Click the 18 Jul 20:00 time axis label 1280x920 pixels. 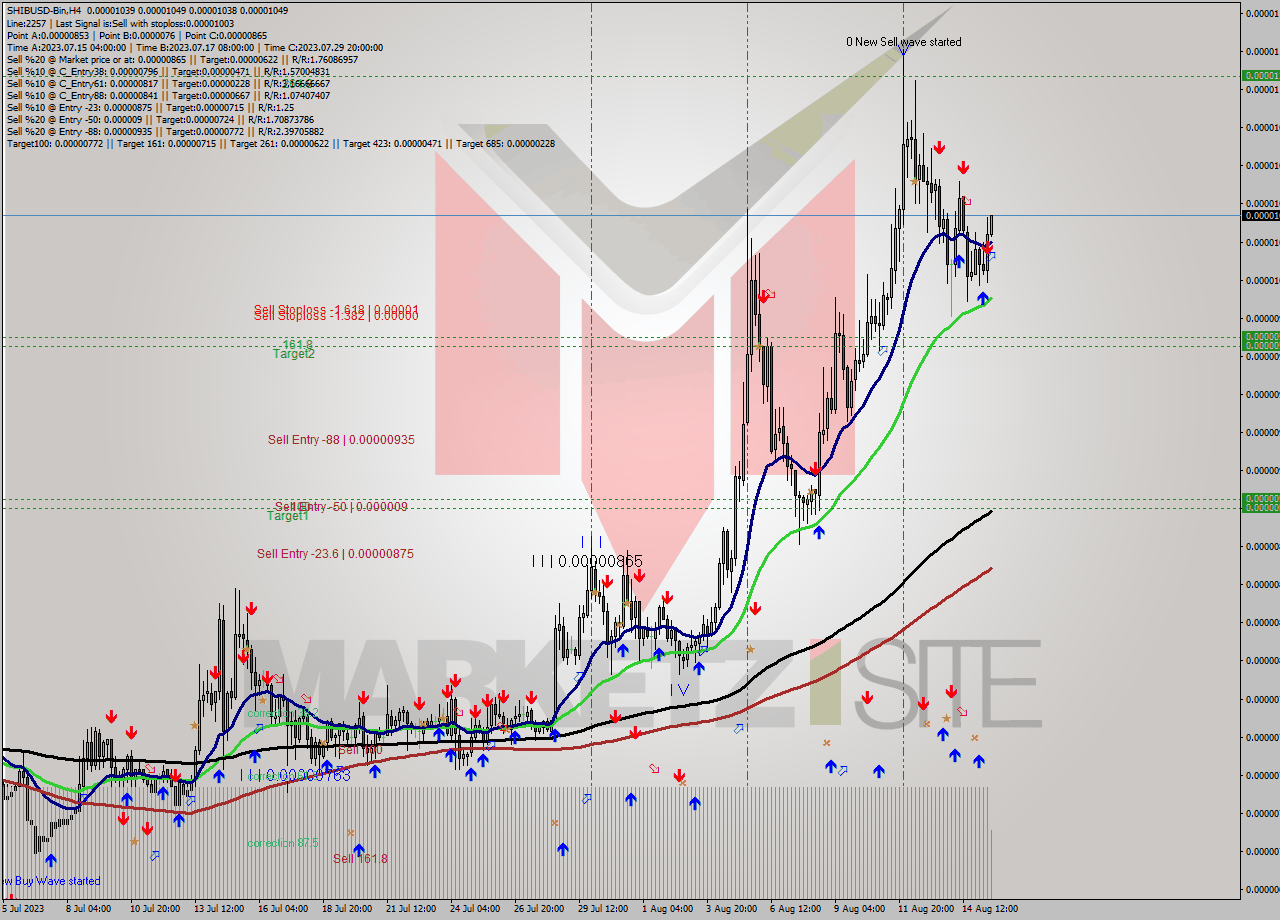click(x=347, y=909)
